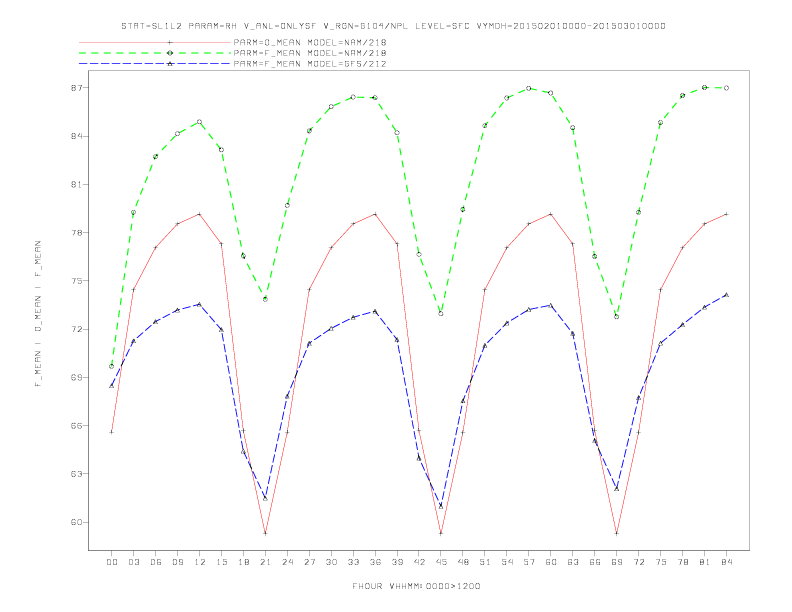Click the x-axis tick label 63
Image resolution: width=792 pixels, height=612 pixels.
(x=573, y=562)
